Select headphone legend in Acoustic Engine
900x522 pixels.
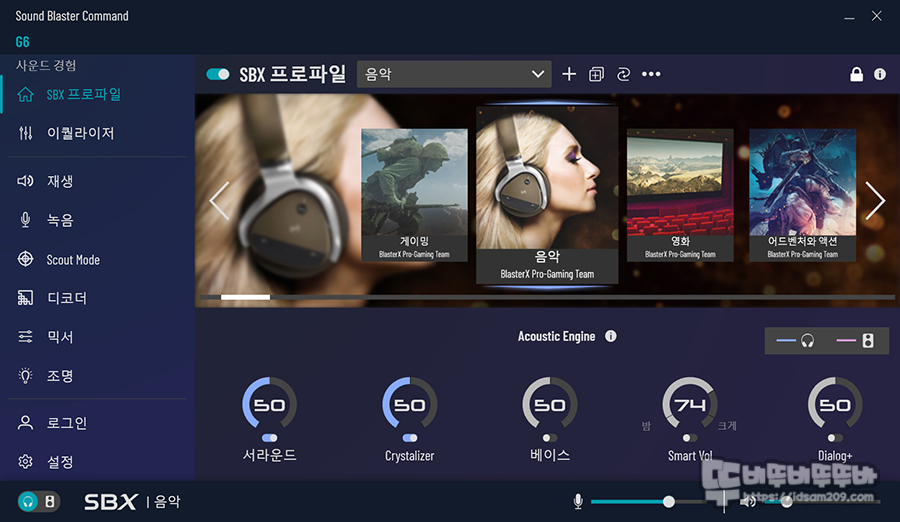pyautogui.click(x=796, y=341)
